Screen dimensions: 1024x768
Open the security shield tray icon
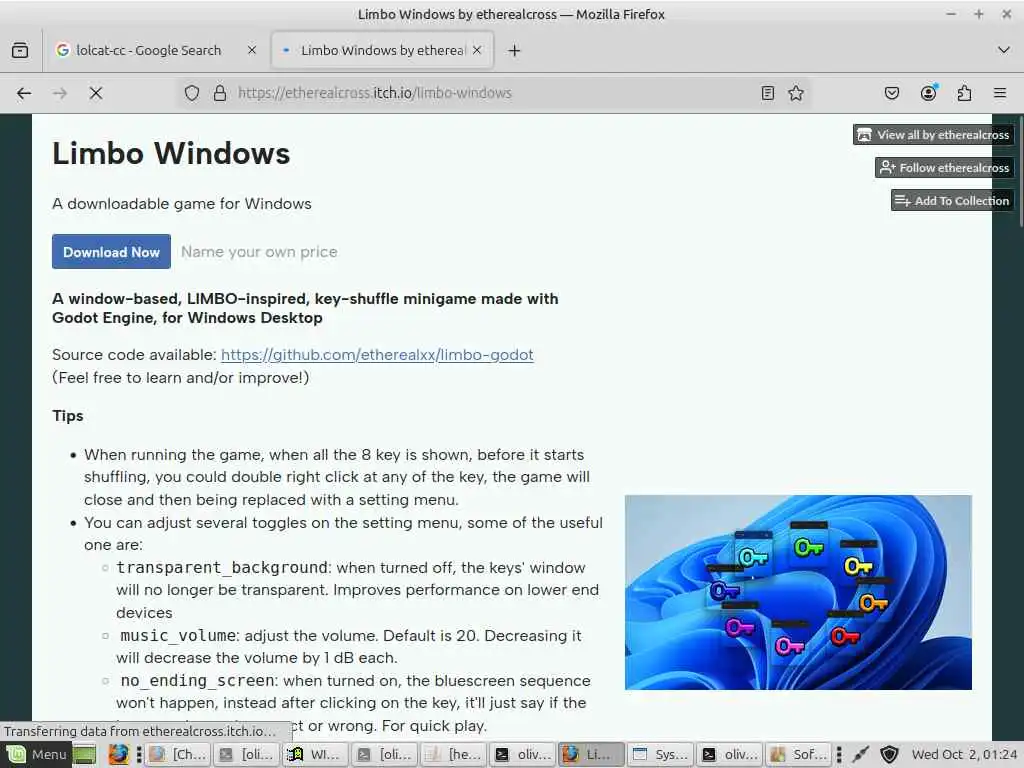point(889,754)
